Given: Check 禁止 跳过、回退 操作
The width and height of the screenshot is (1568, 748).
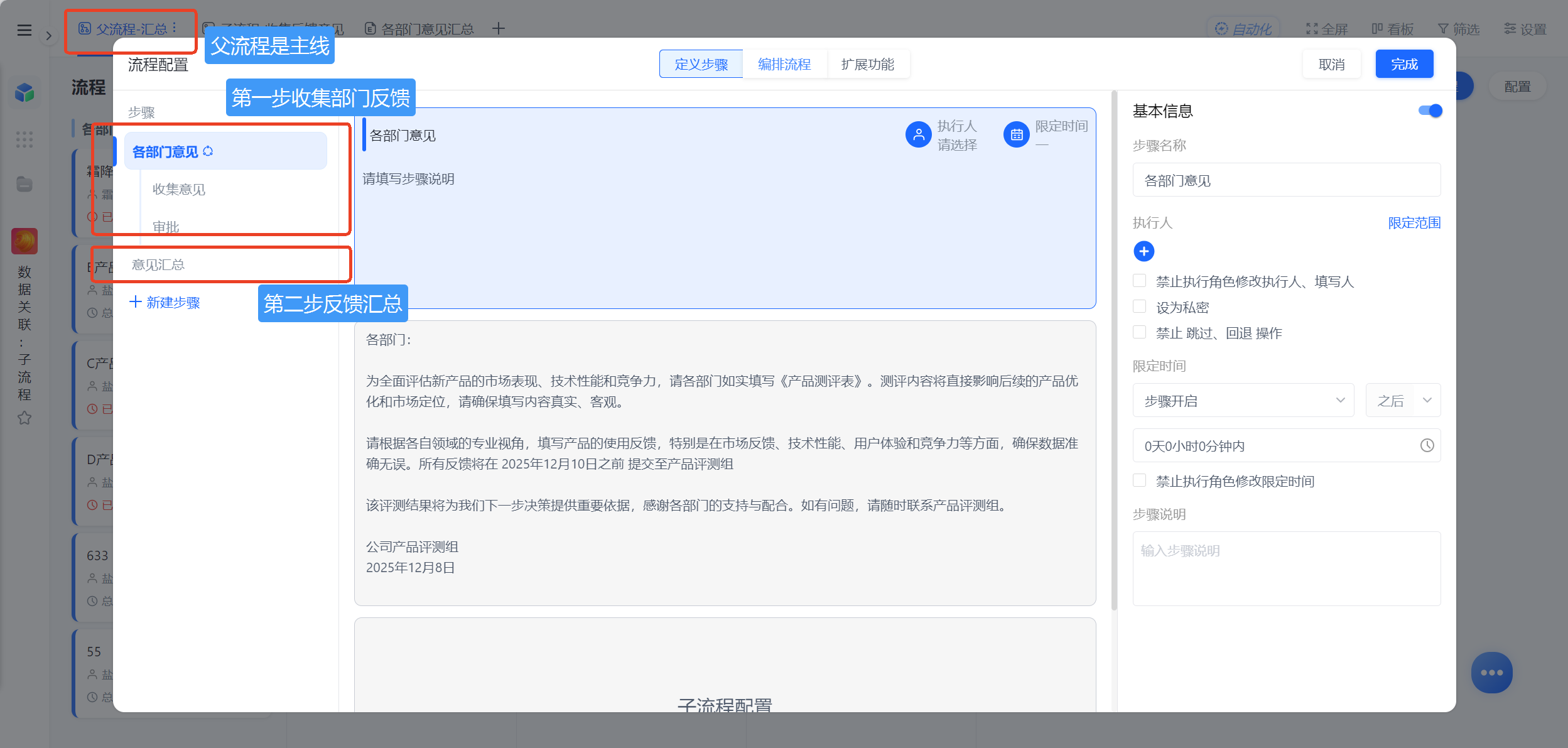Looking at the screenshot, I should pyautogui.click(x=1140, y=332).
